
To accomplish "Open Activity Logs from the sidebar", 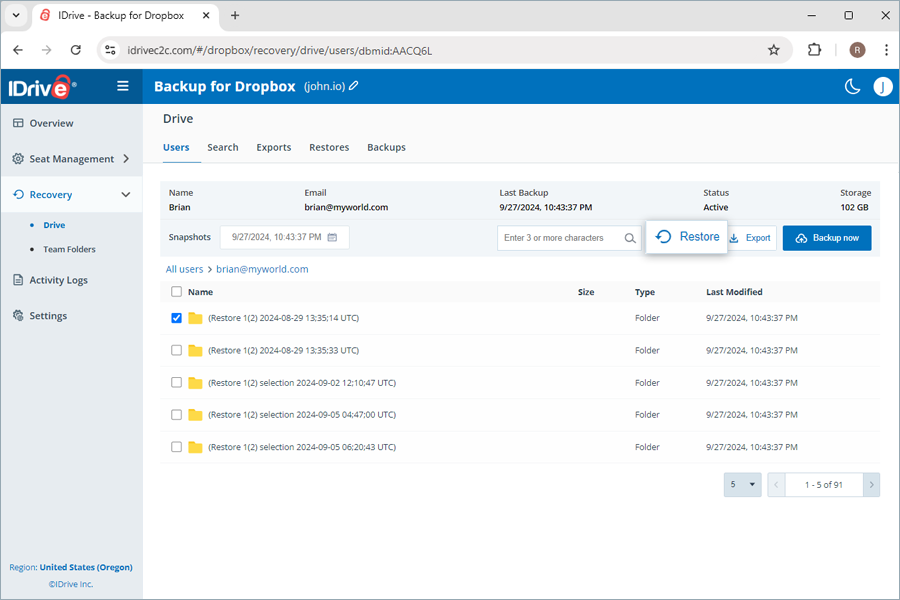I will (x=57, y=279).
